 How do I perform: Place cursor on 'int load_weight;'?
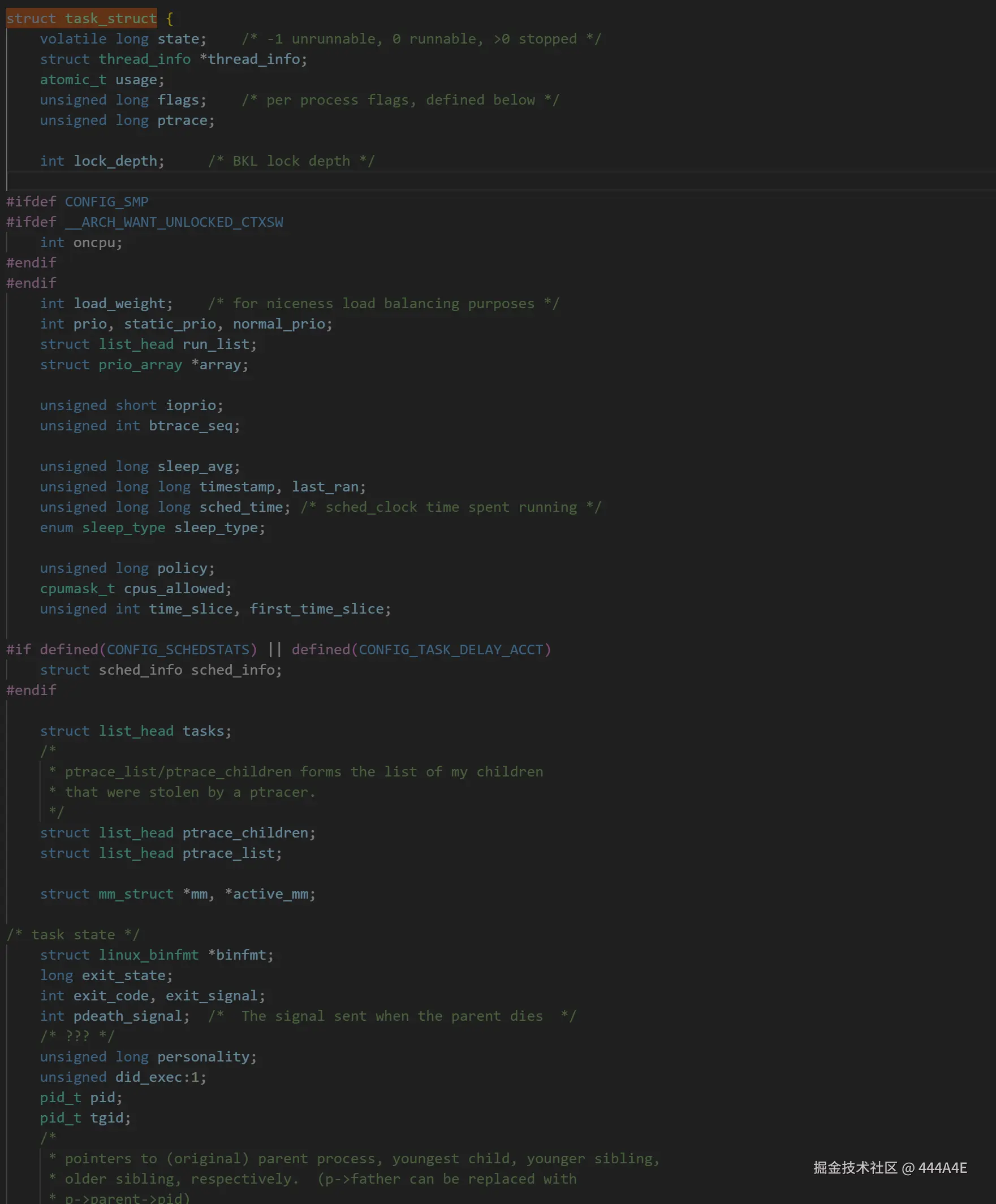click(x=106, y=303)
